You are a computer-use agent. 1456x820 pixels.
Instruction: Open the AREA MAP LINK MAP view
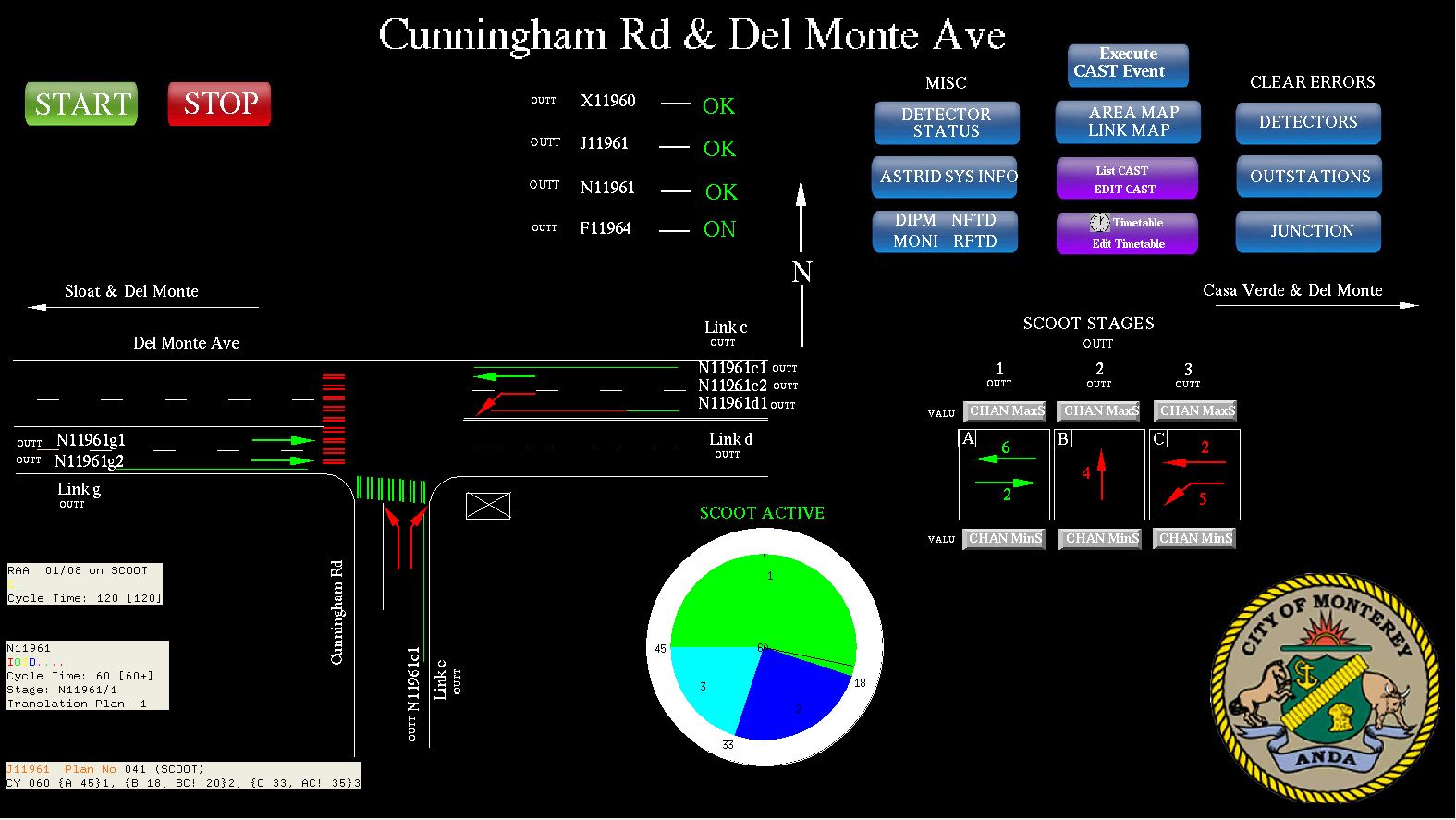click(1128, 122)
